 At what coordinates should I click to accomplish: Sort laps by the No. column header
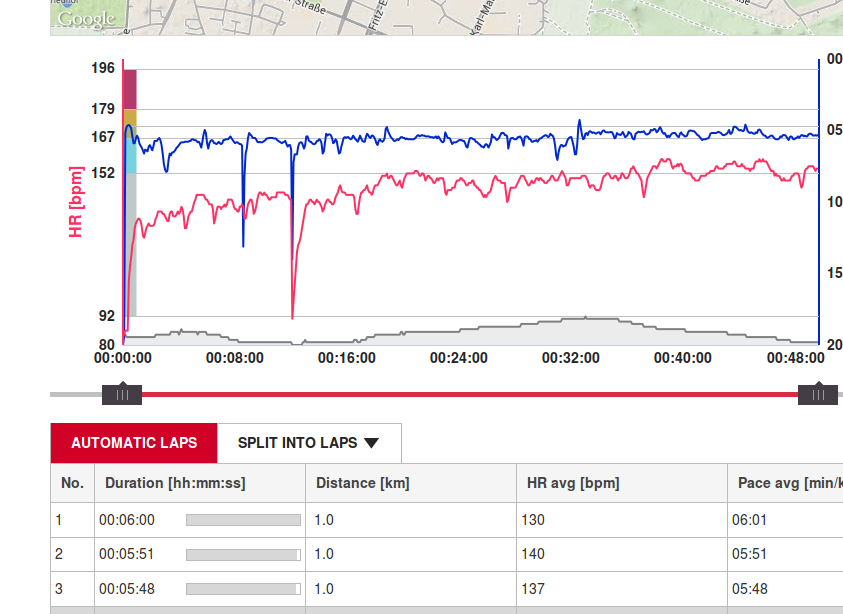click(x=72, y=483)
